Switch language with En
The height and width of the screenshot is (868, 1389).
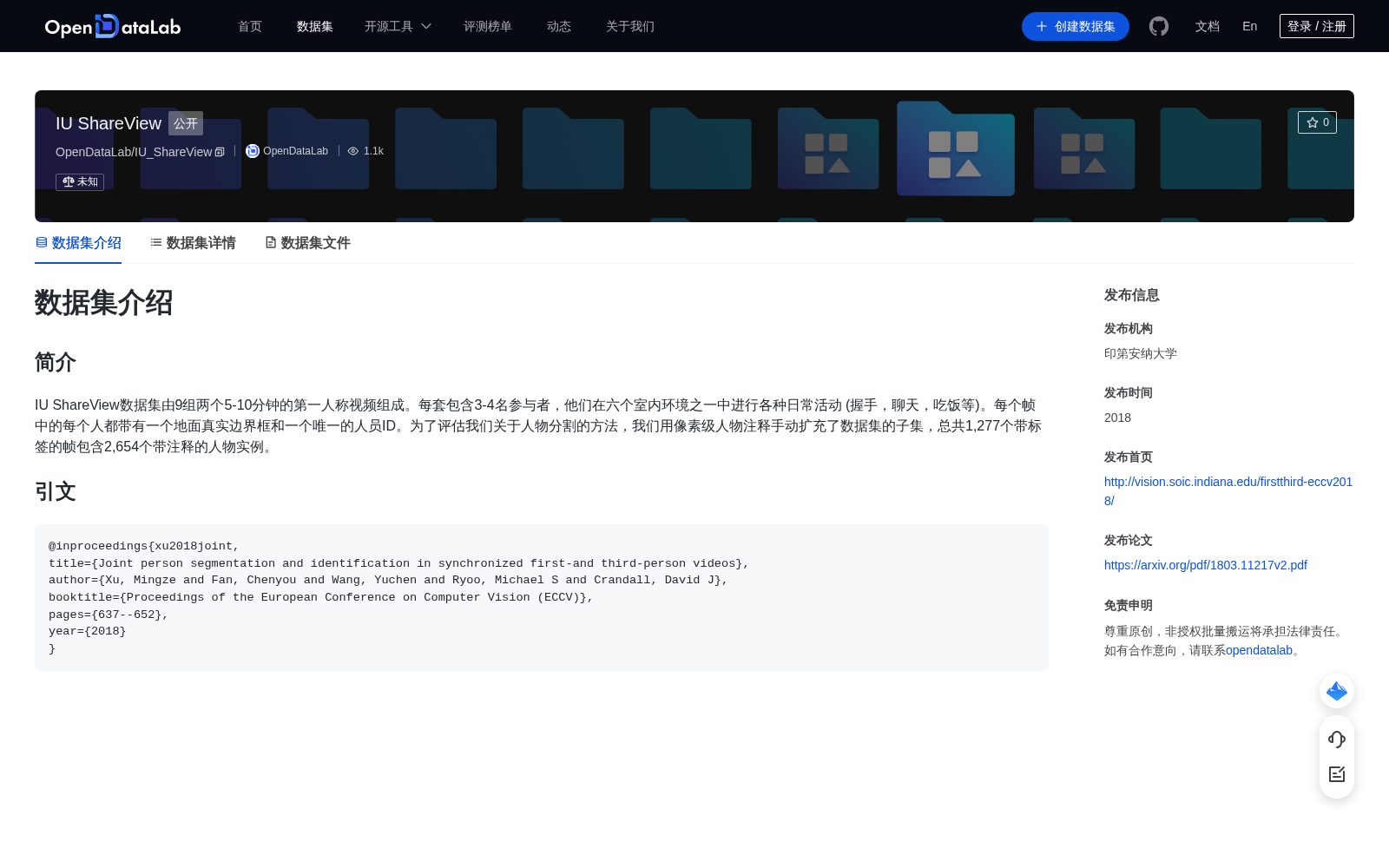(1250, 26)
